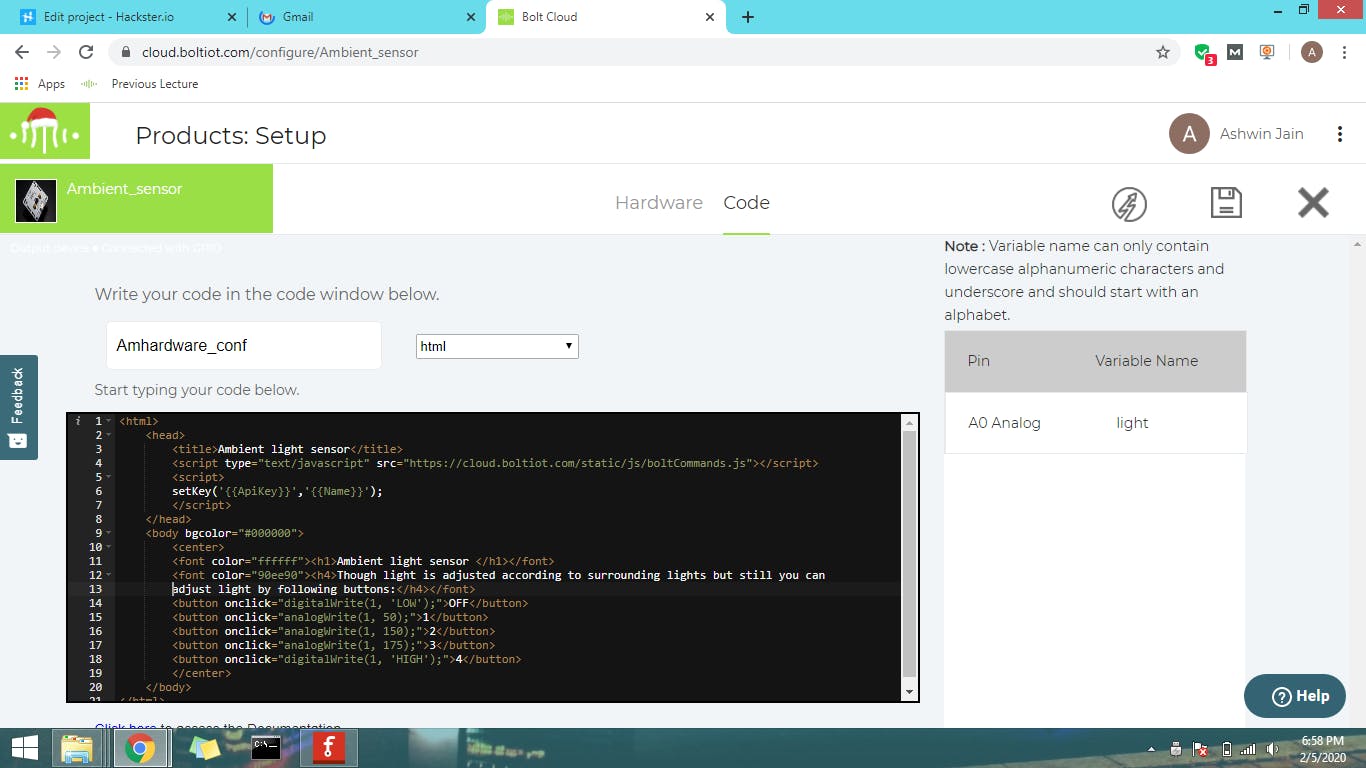This screenshot has width=1366, height=768.
Task: Click the code editor scrollbar up arrow
Action: (x=909, y=422)
